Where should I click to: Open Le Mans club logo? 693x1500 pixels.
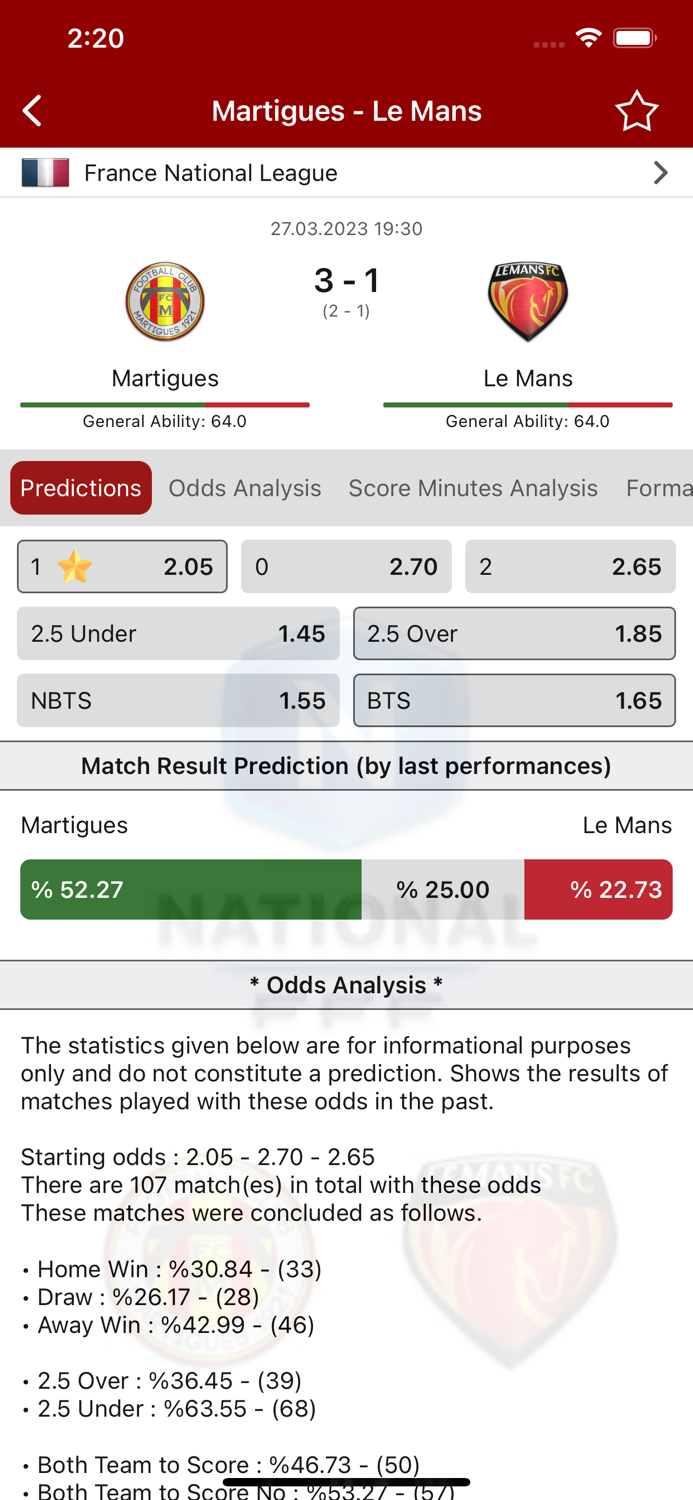(528, 301)
